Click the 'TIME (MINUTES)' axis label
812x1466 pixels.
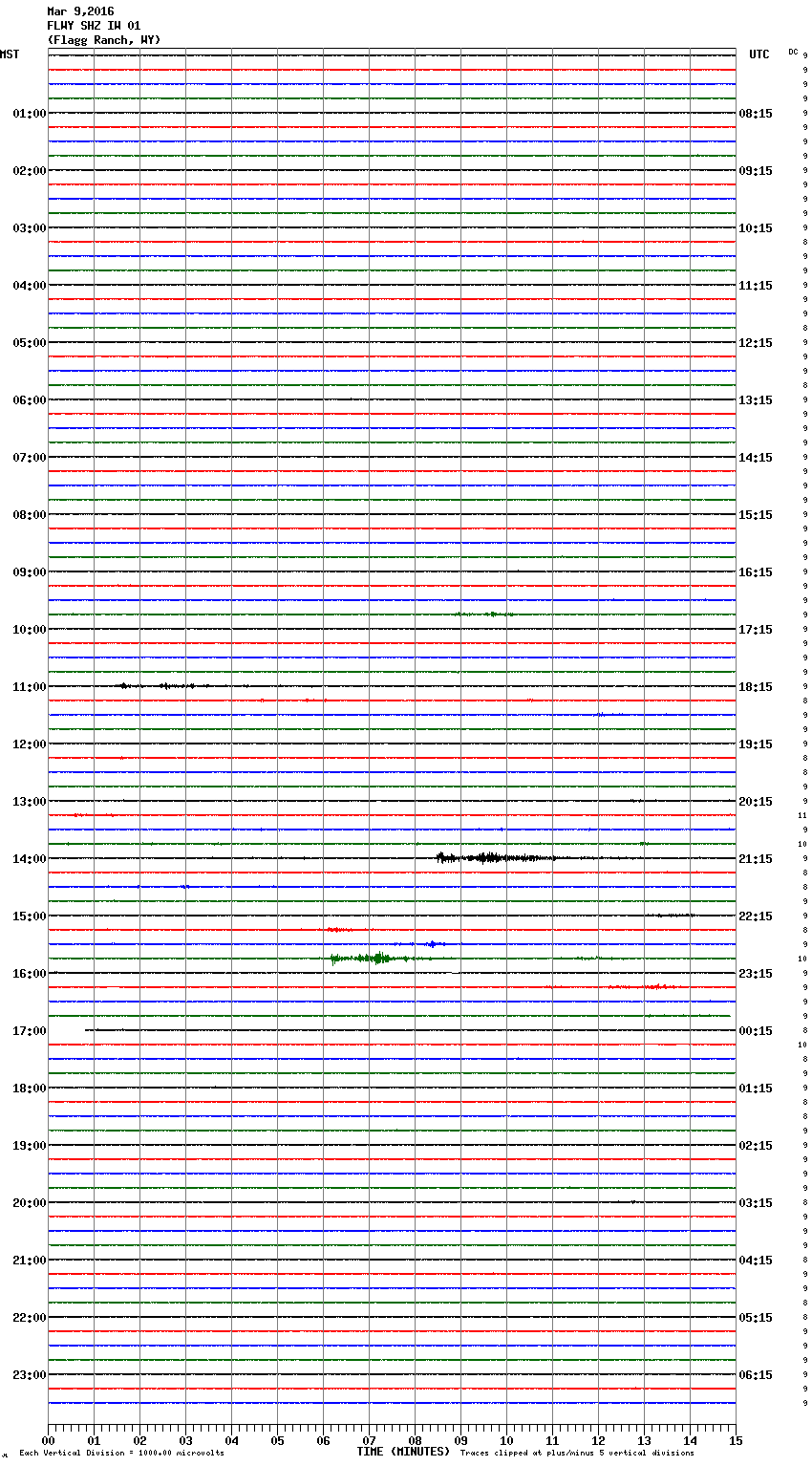click(403, 1452)
